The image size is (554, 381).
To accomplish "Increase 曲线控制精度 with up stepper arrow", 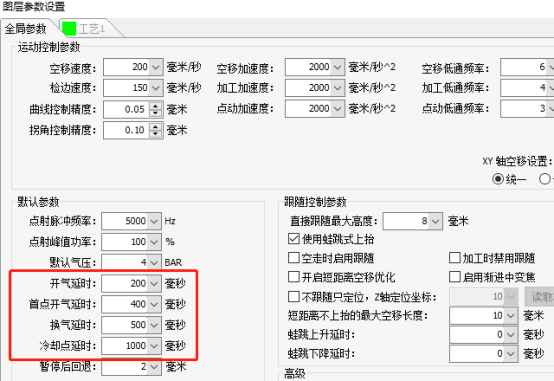I will pyautogui.click(x=155, y=106).
